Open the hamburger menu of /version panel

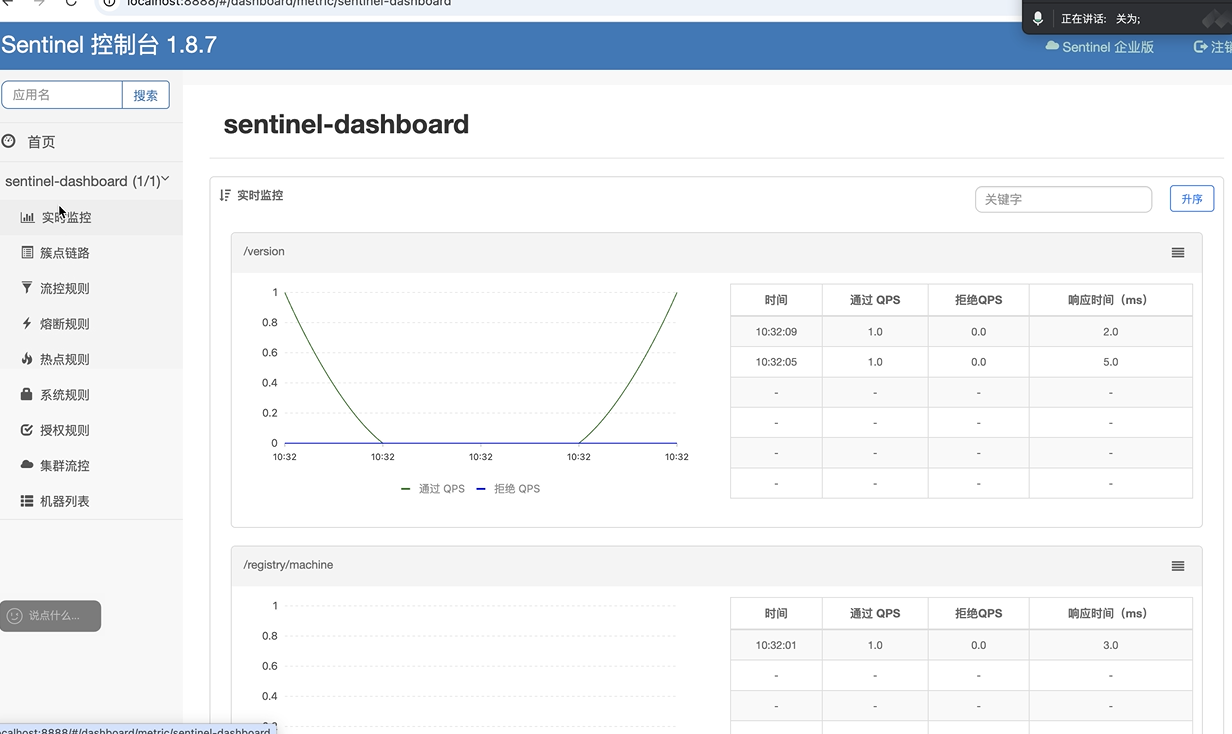1178,253
